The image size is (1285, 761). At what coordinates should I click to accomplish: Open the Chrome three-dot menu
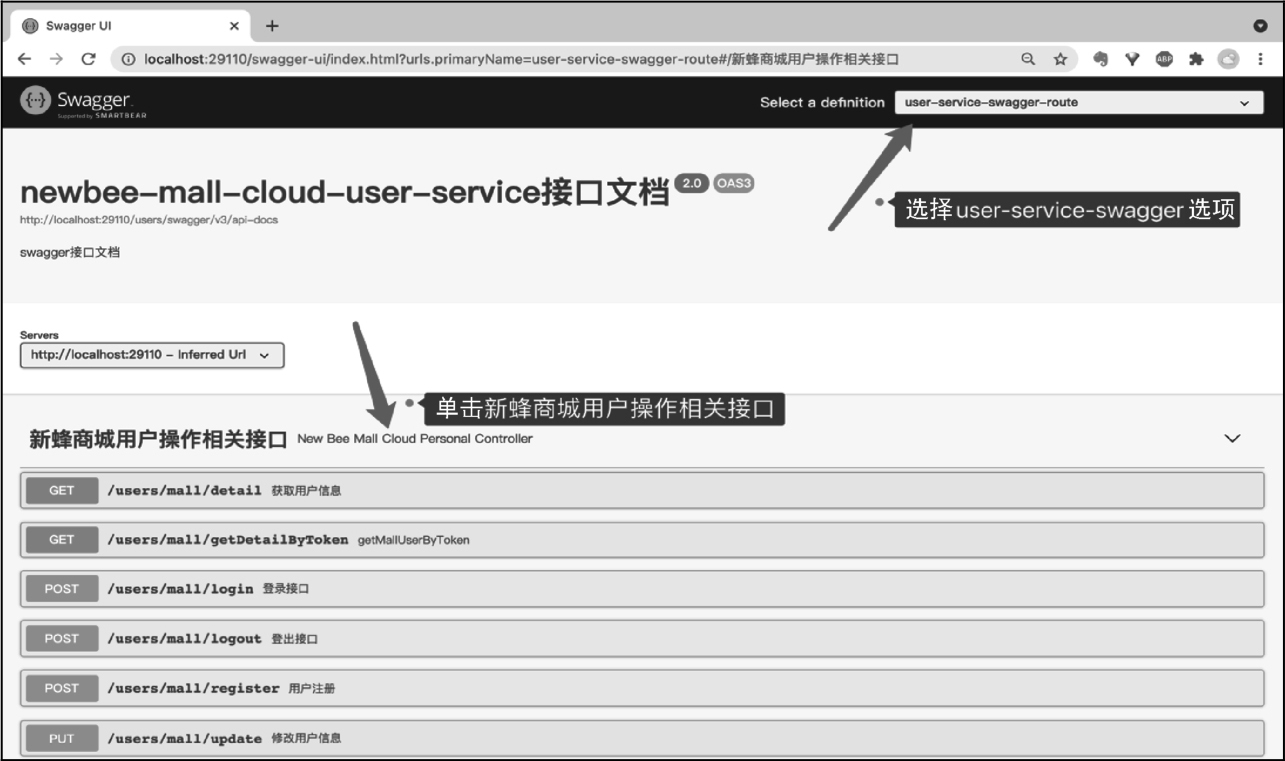coord(1260,59)
